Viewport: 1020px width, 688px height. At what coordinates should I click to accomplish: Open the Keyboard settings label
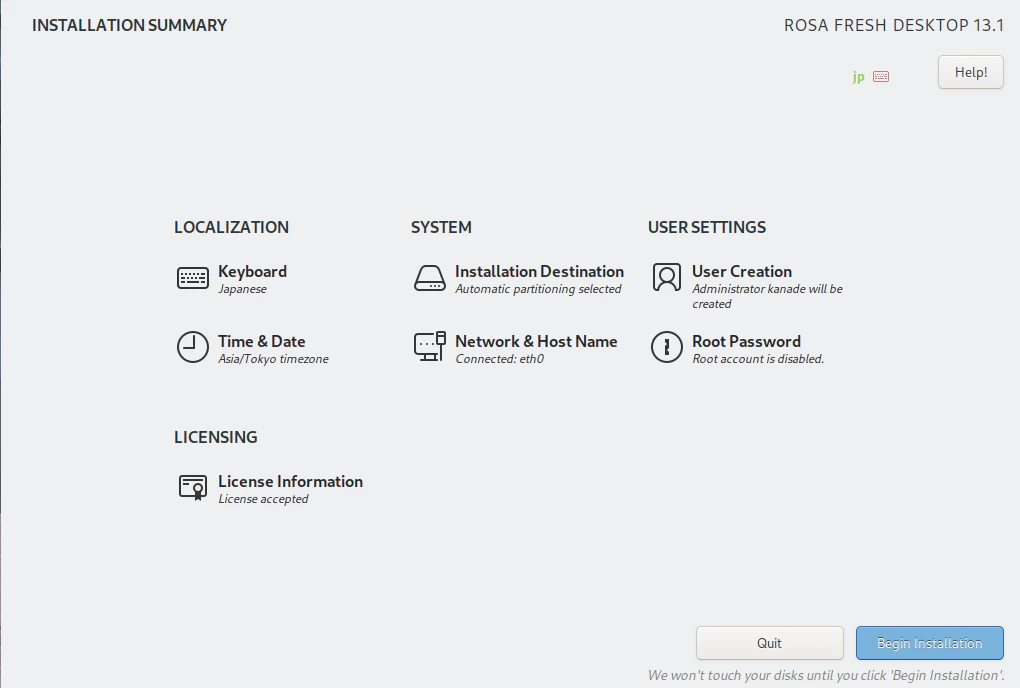(x=252, y=271)
